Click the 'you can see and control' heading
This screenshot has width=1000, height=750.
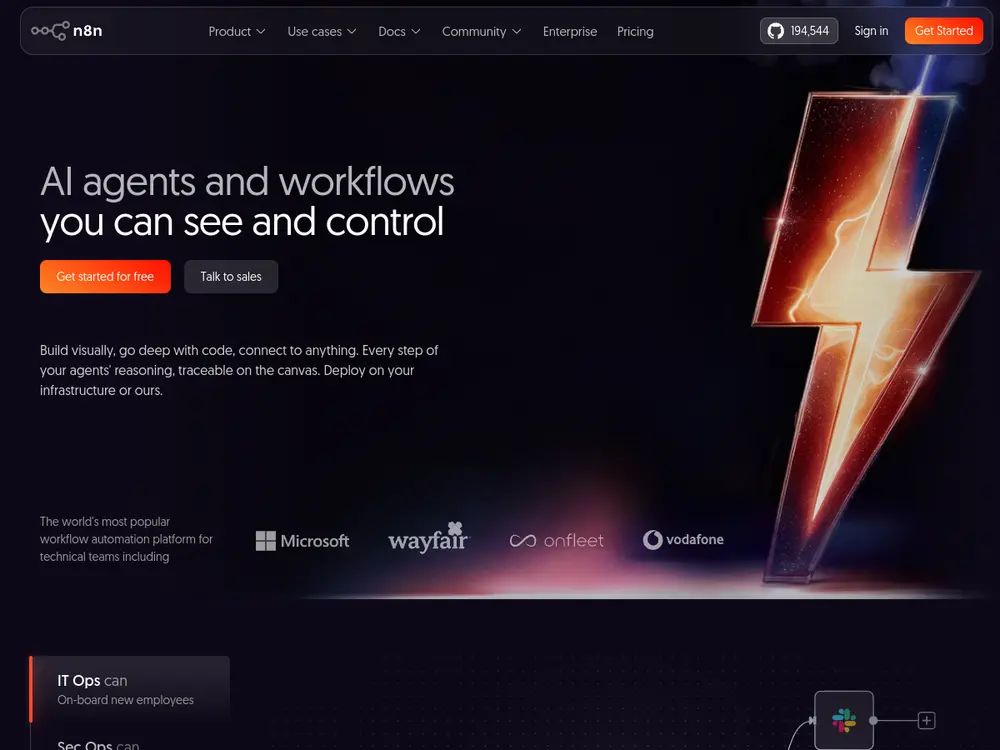coord(242,222)
